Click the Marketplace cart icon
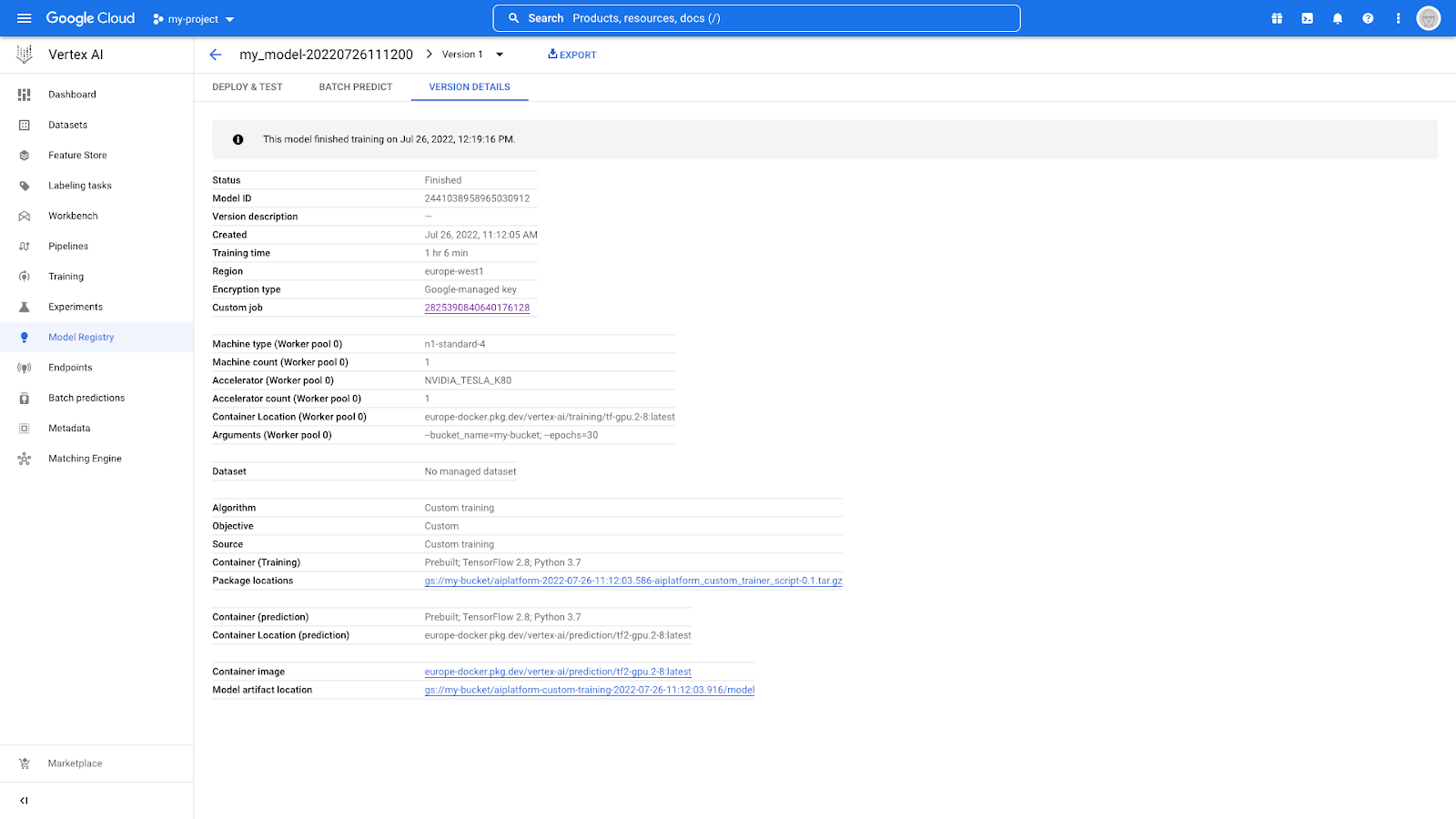This screenshot has width=1456, height=819. pyautogui.click(x=25, y=763)
